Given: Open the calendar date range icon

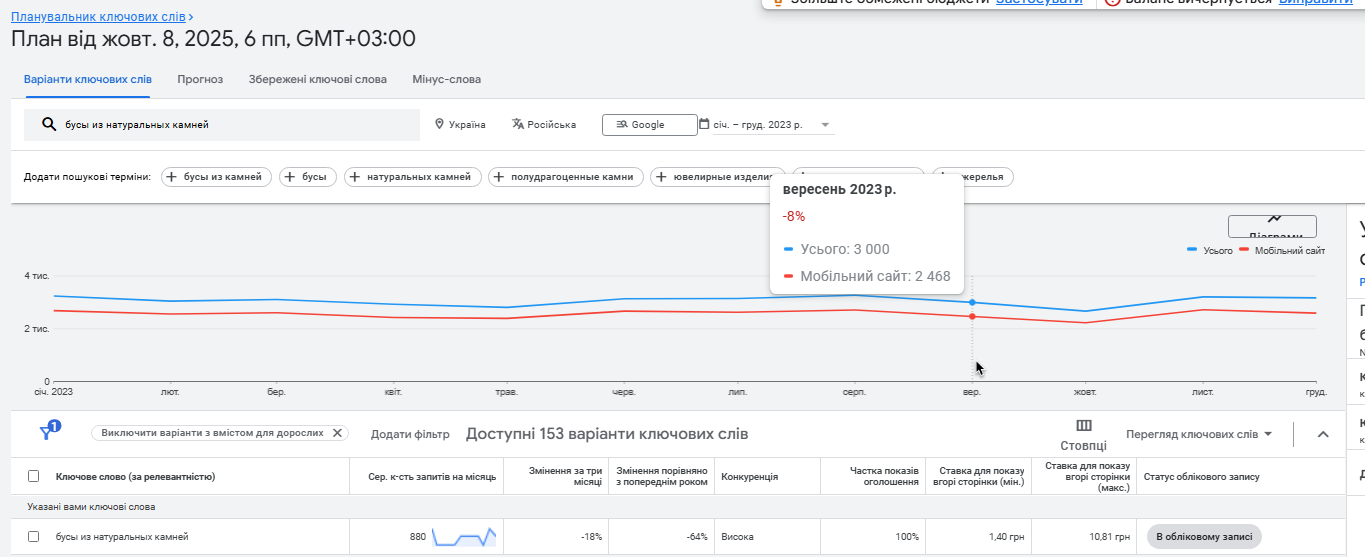Looking at the screenshot, I should coord(704,125).
